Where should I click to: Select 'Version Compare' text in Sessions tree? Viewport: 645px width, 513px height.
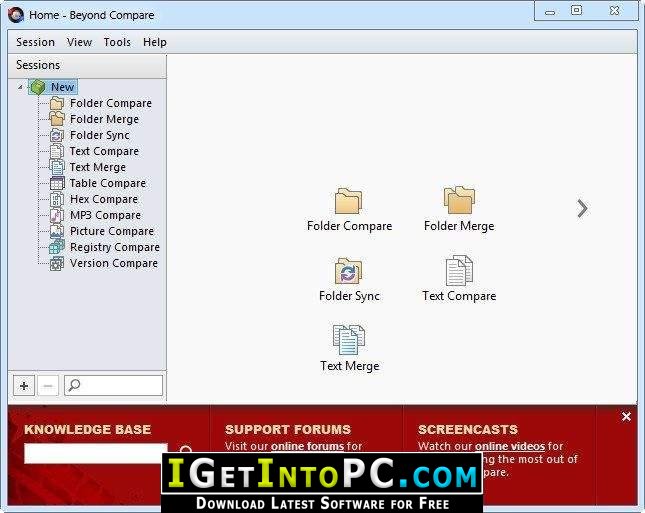[x=114, y=263]
